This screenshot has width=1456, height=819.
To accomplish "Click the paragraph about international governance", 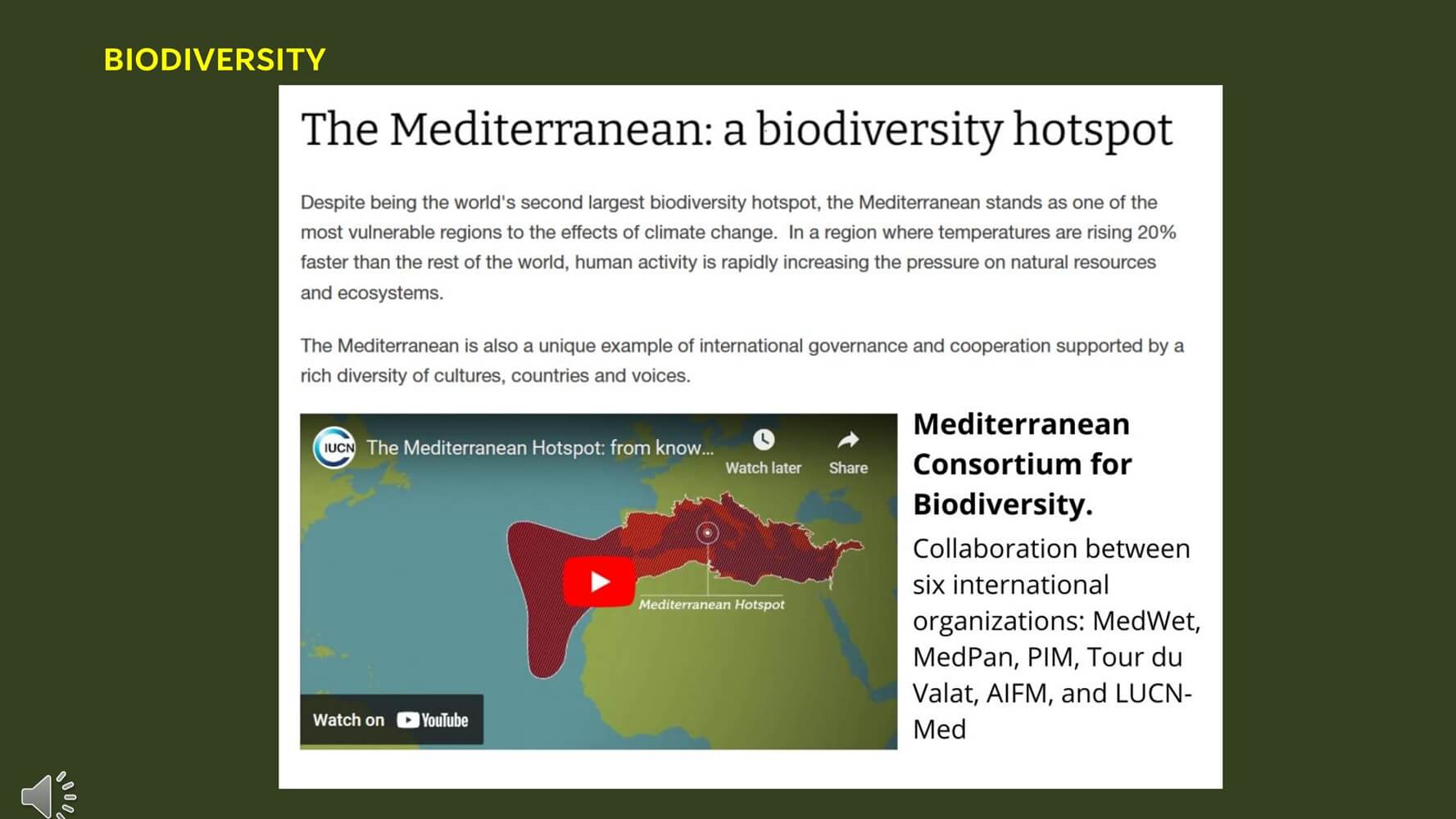I will pyautogui.click(x=742, y=360).
